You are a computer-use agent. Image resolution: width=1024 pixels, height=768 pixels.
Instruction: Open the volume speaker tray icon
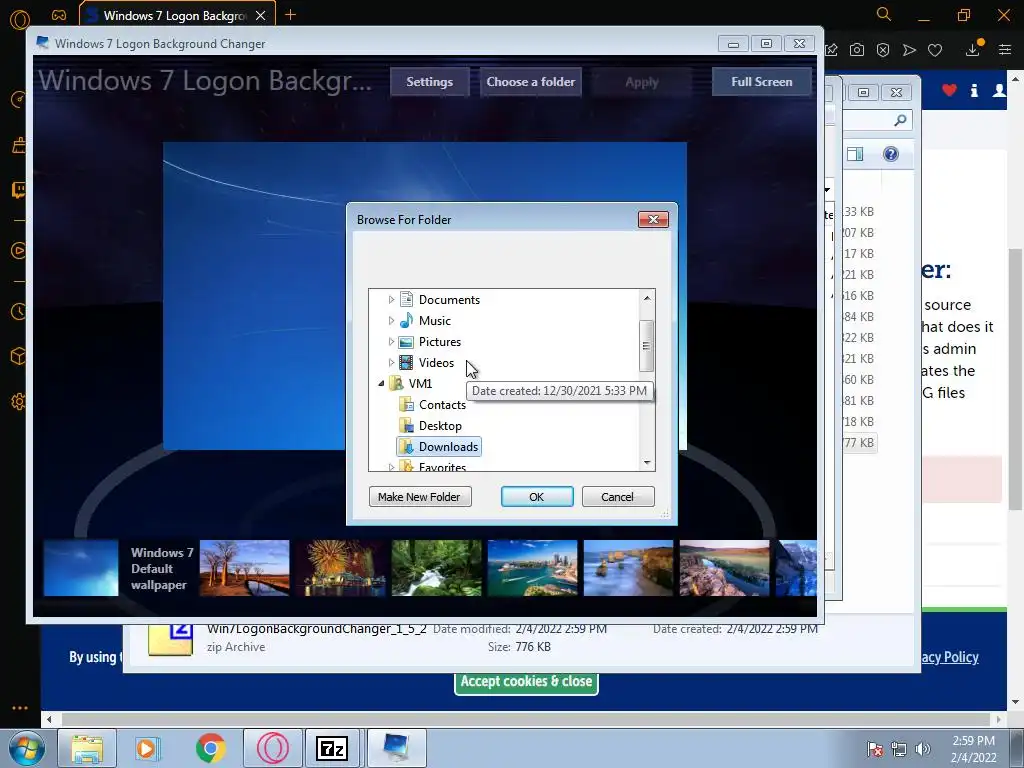923,749
